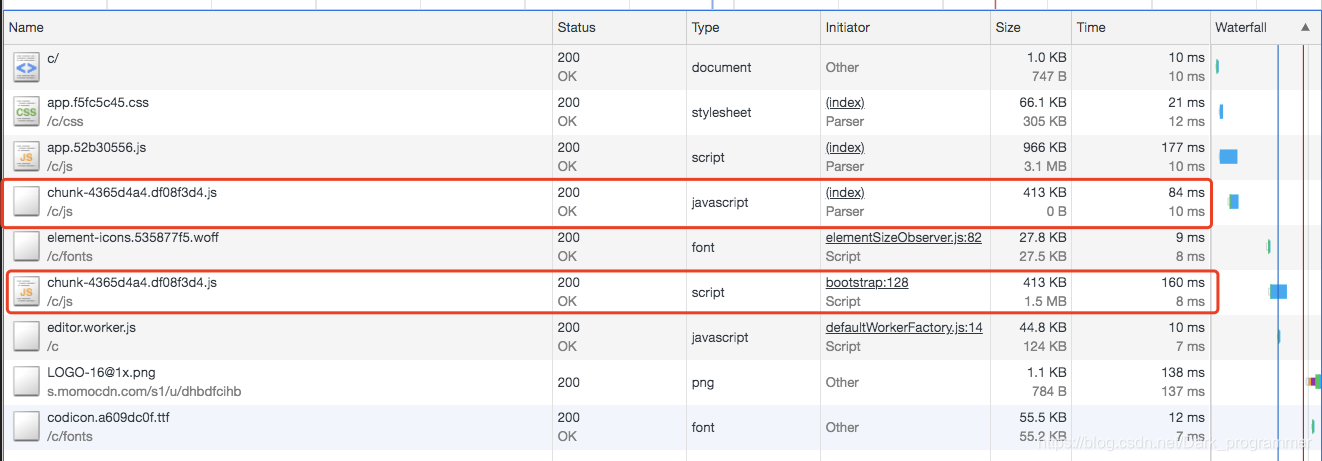The width and height of the screenshot is (1322, 461).
Task: Open (index) initiator of chunk row typed javascript
Action: 845,192
